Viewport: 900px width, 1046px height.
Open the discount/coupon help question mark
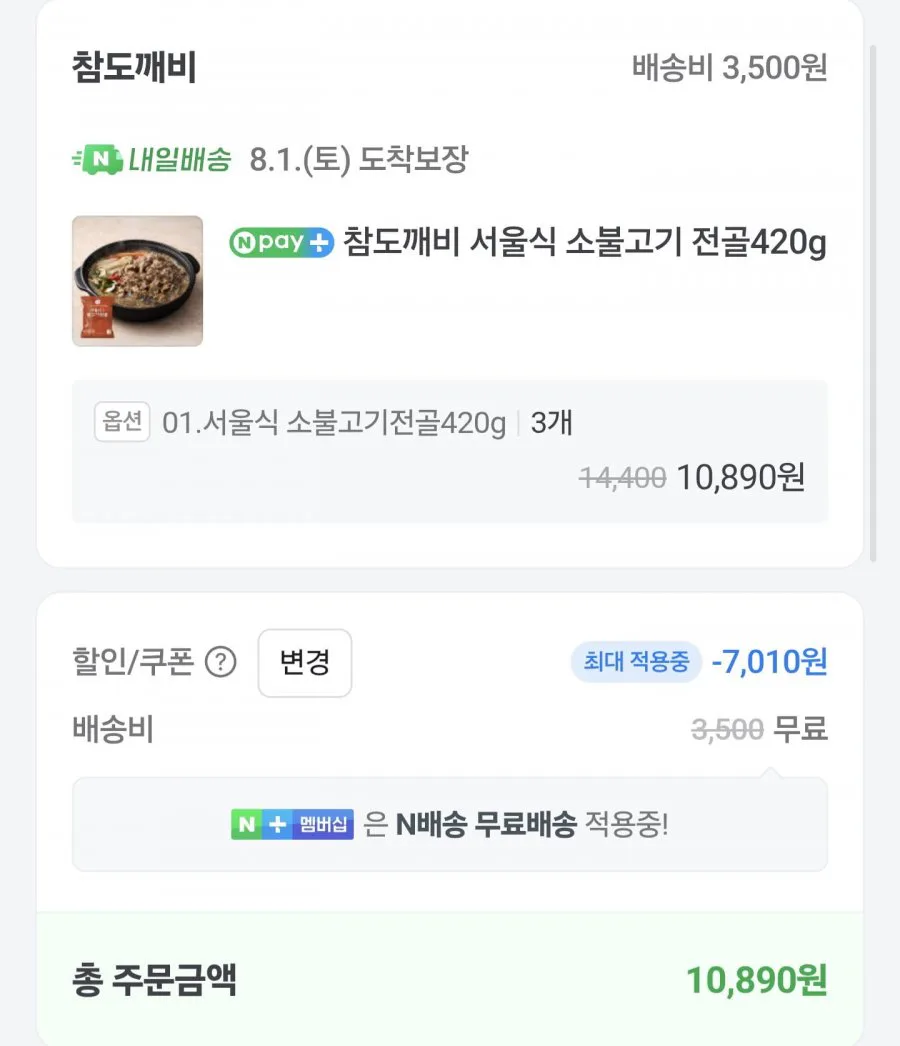(x=220, y=662)
